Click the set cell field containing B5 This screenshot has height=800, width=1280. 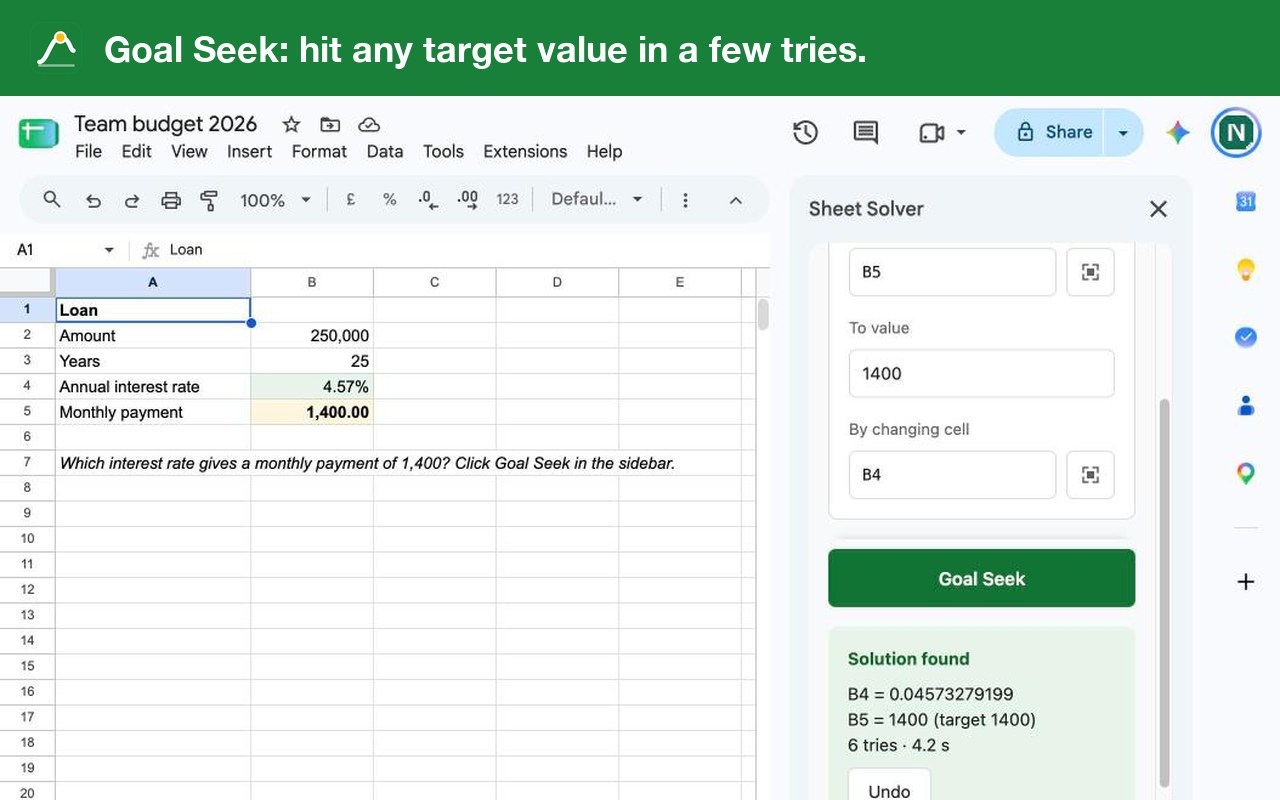952,272
